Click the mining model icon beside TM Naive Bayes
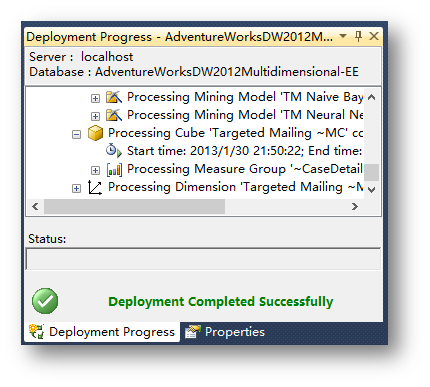The width and height of the screenshot is (430, 387). [x=114, y=97]
